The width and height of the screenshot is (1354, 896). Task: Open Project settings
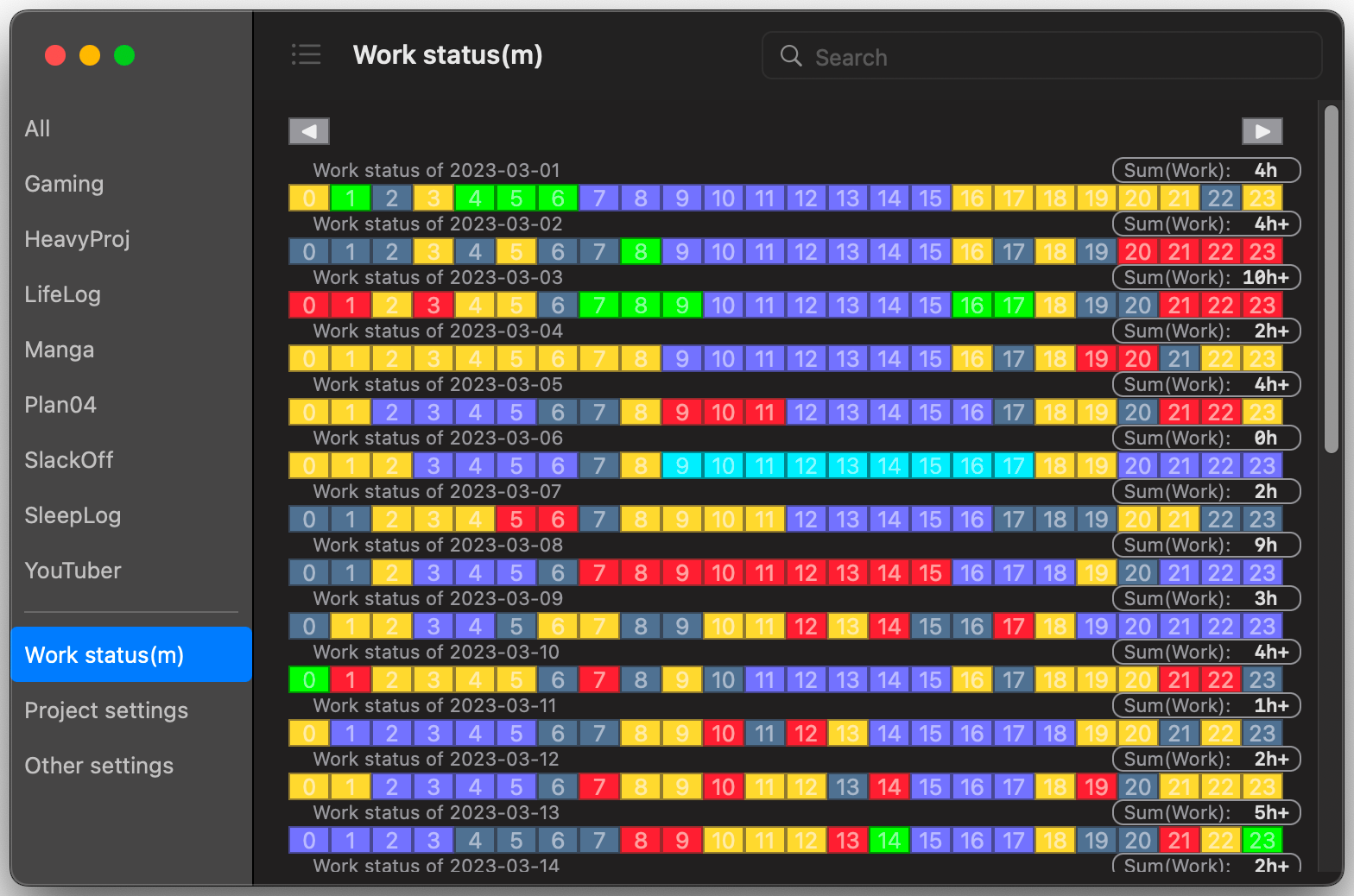click(106, 710)
